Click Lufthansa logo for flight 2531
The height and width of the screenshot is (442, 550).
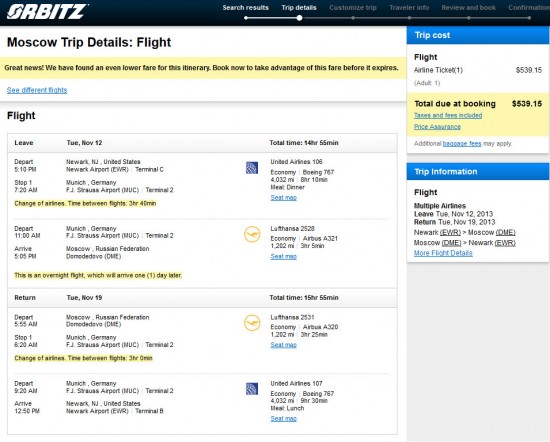click(252, 323)
